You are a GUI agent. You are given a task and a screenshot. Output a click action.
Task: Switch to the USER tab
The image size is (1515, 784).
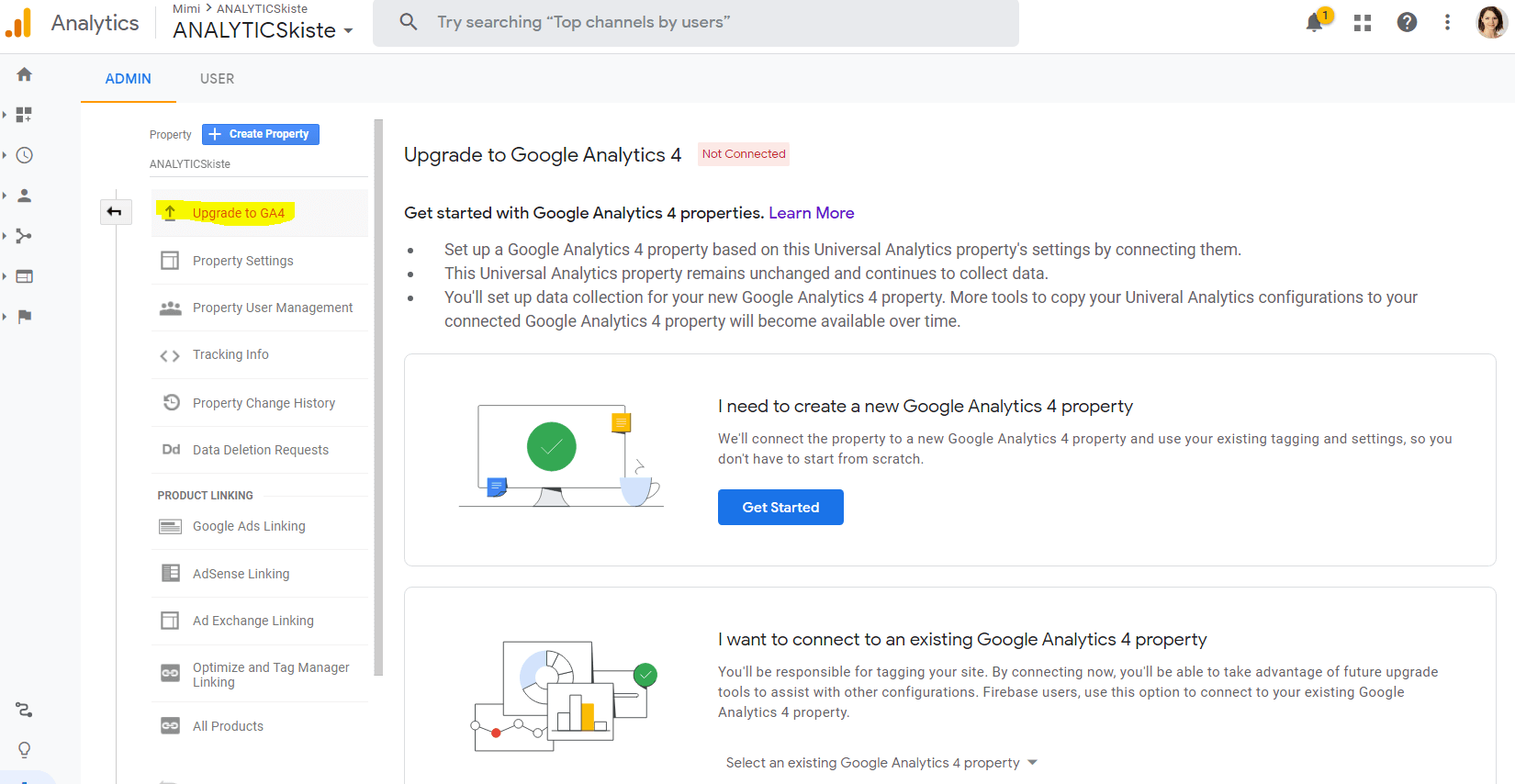217,79
